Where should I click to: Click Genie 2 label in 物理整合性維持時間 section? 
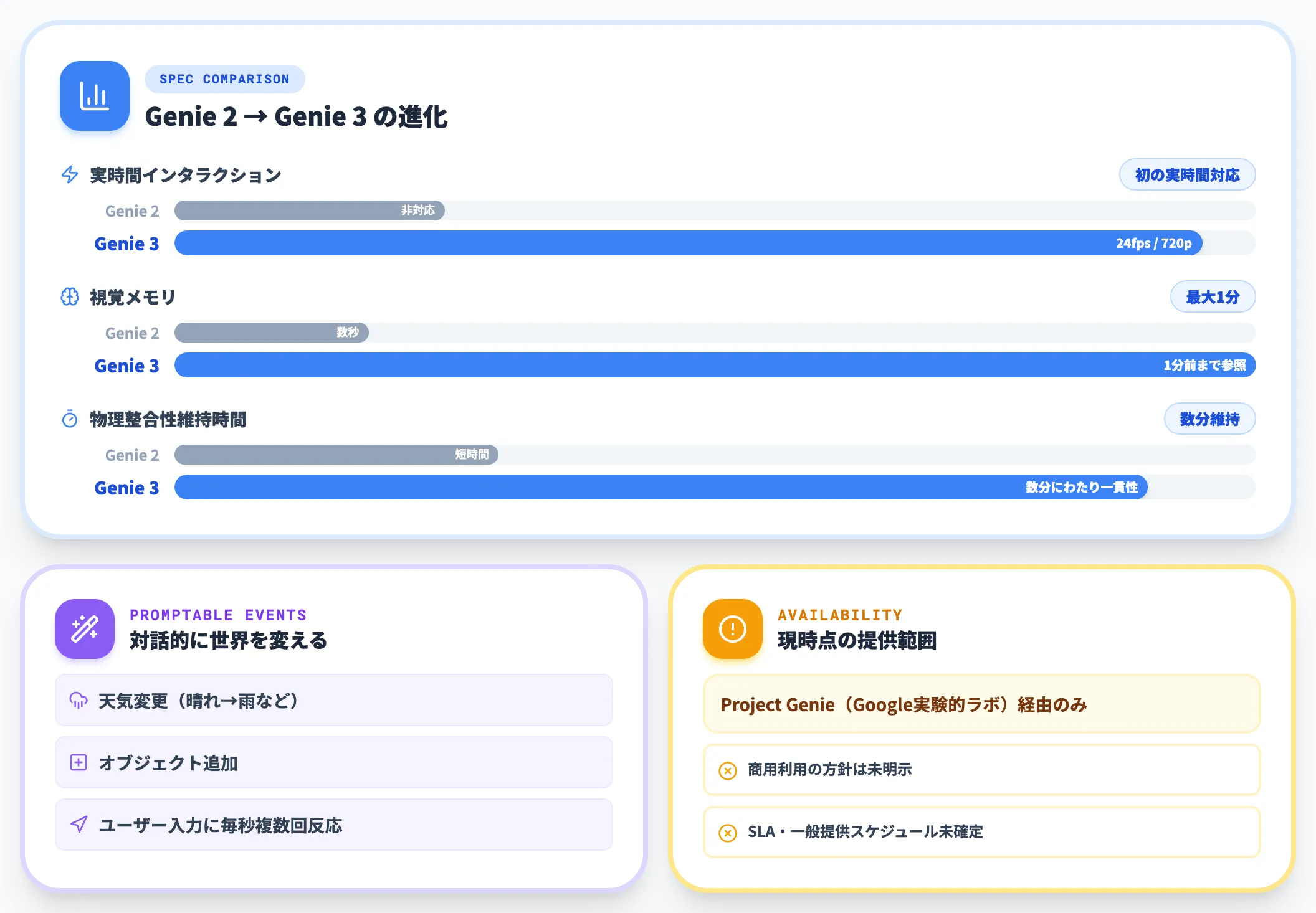(132, 455)
